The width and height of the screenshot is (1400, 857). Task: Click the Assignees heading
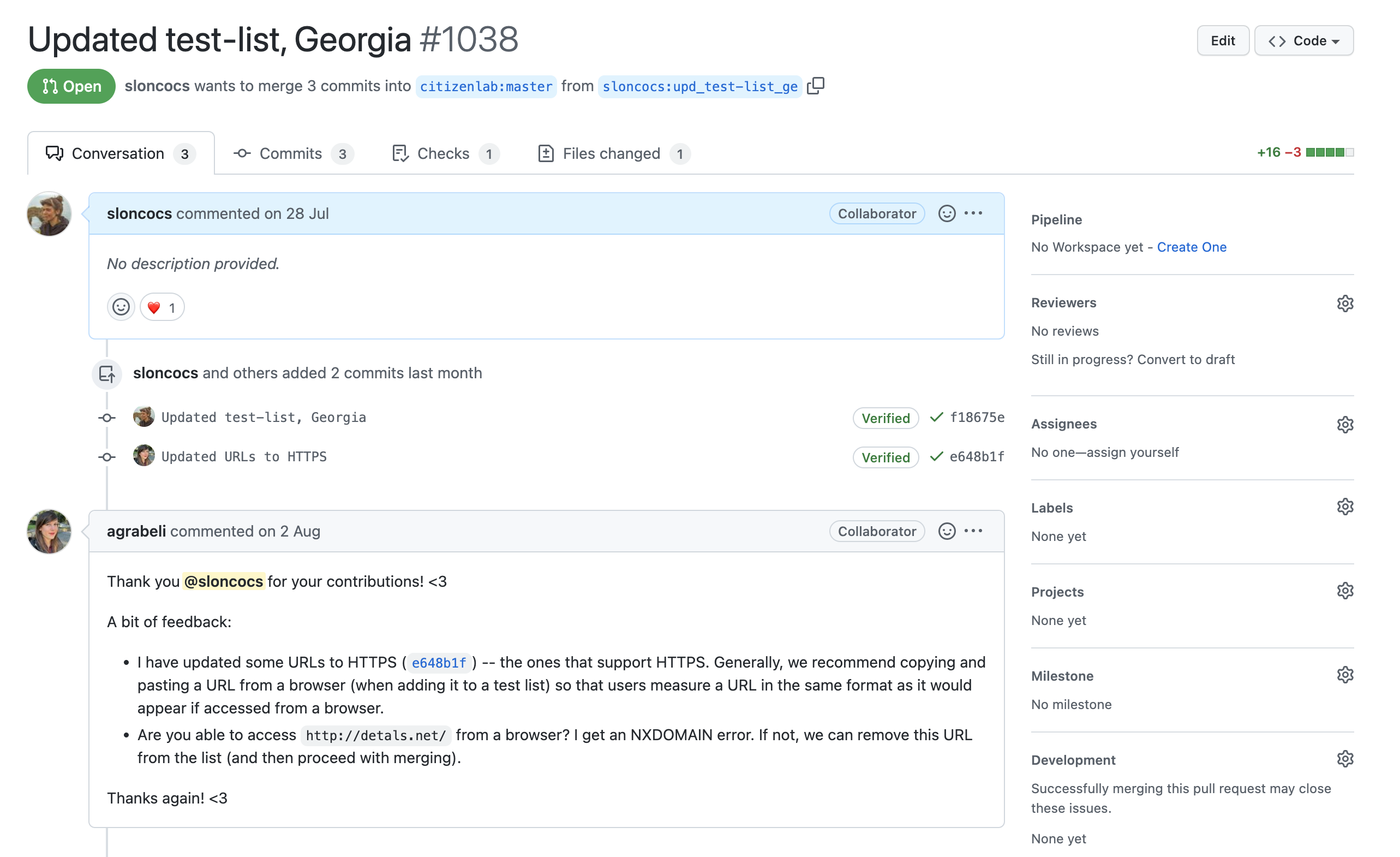pos(1063,424)
